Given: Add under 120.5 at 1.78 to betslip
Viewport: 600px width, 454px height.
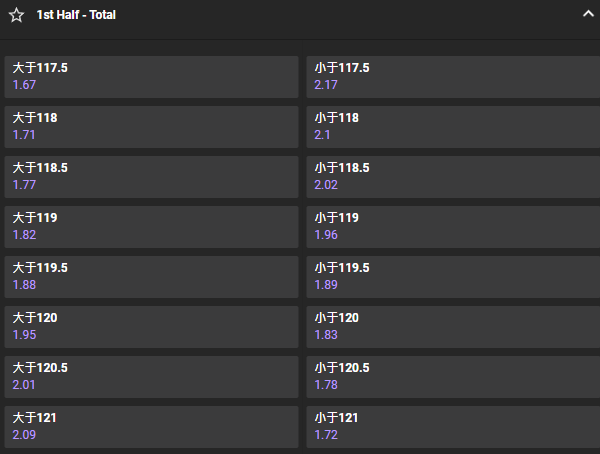Looking at the screenshot, I should click(x=453, y=377).
